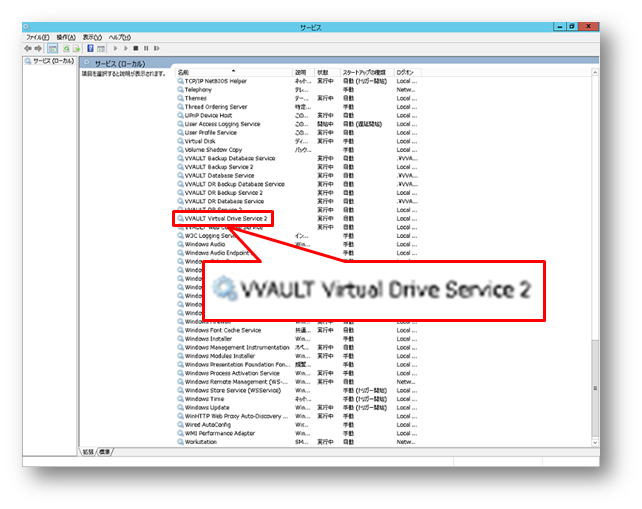Select the Windows Process Activation Service row

pyautogui.click(x=297, y=373)
